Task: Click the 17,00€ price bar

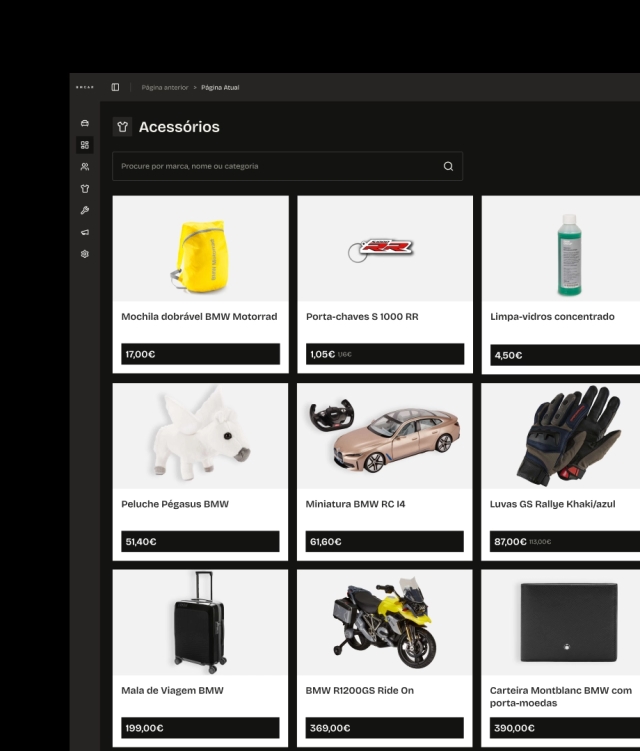Action: click(200, 354)
